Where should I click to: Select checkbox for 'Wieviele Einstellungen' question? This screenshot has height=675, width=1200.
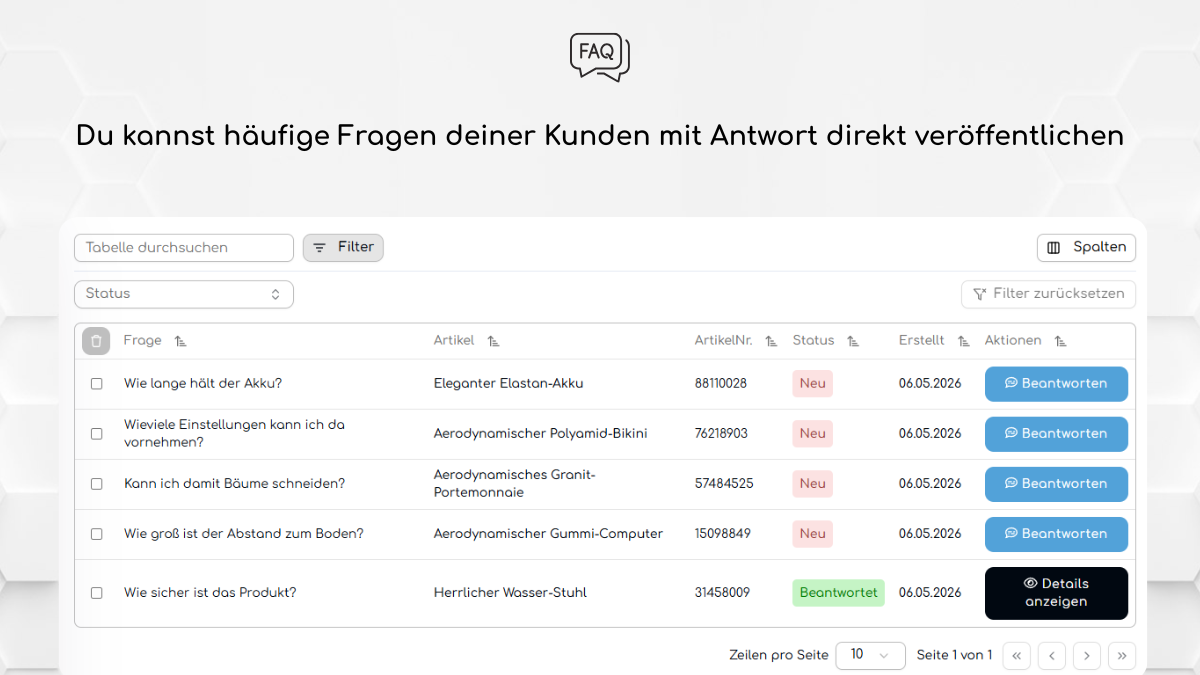97,434
